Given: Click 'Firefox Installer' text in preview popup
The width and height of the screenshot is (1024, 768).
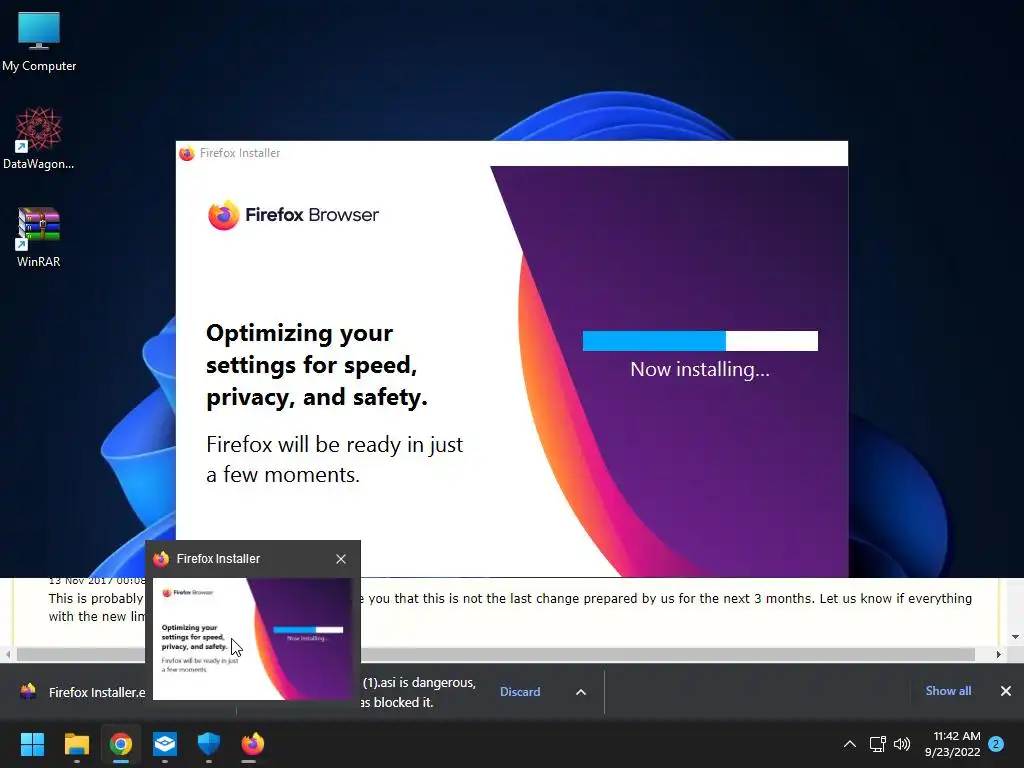Looking at the screenshot, I should tap(218, 559).
